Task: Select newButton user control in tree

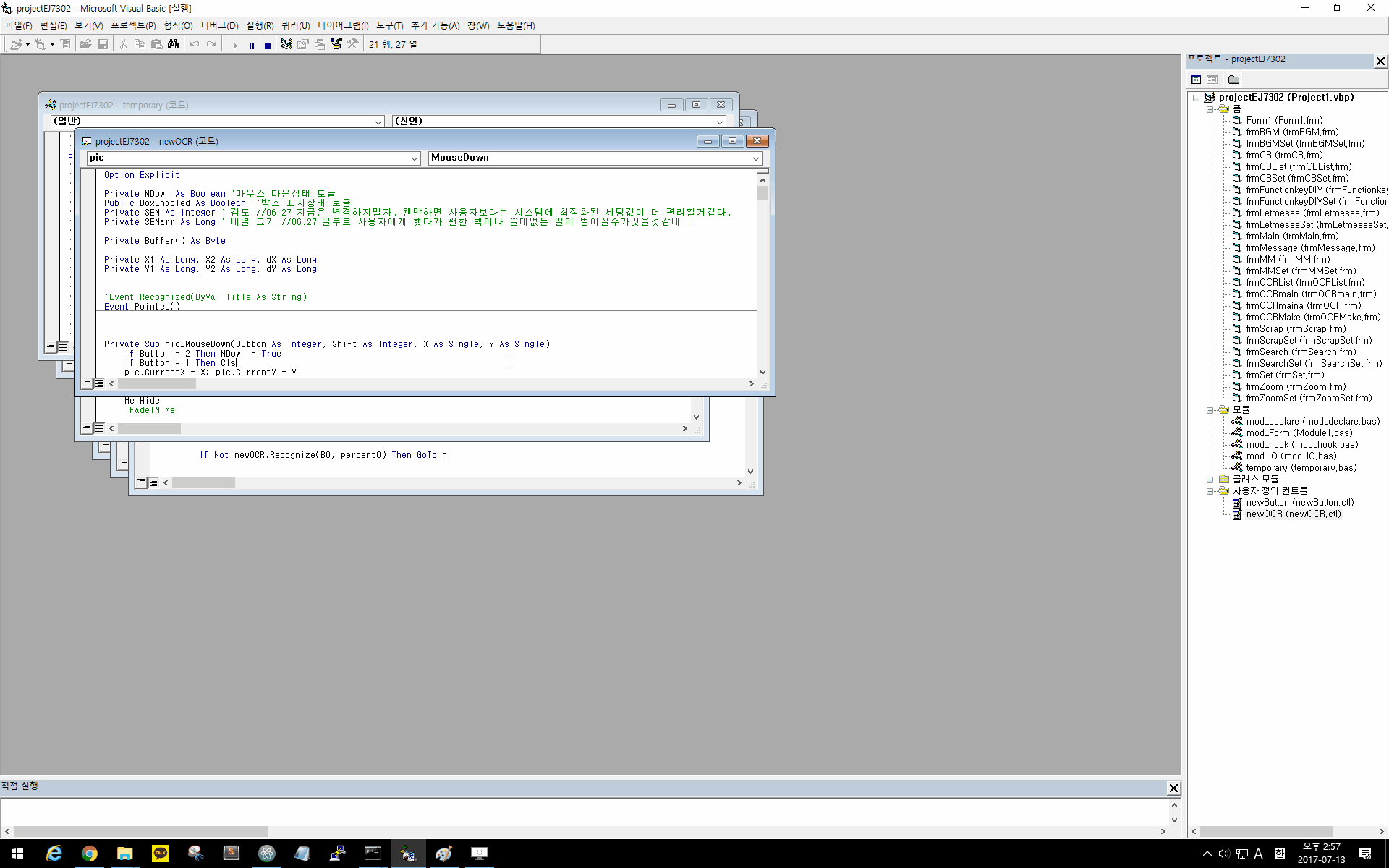Action: point(1299,503)
